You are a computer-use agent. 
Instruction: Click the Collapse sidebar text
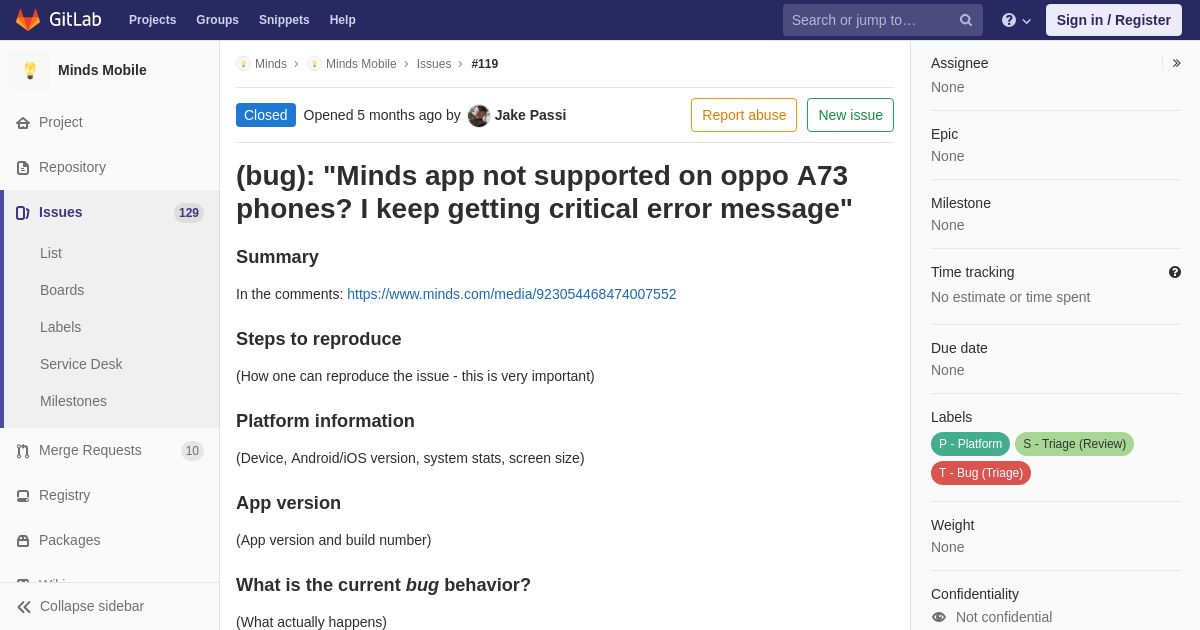[x=92, y=606]
